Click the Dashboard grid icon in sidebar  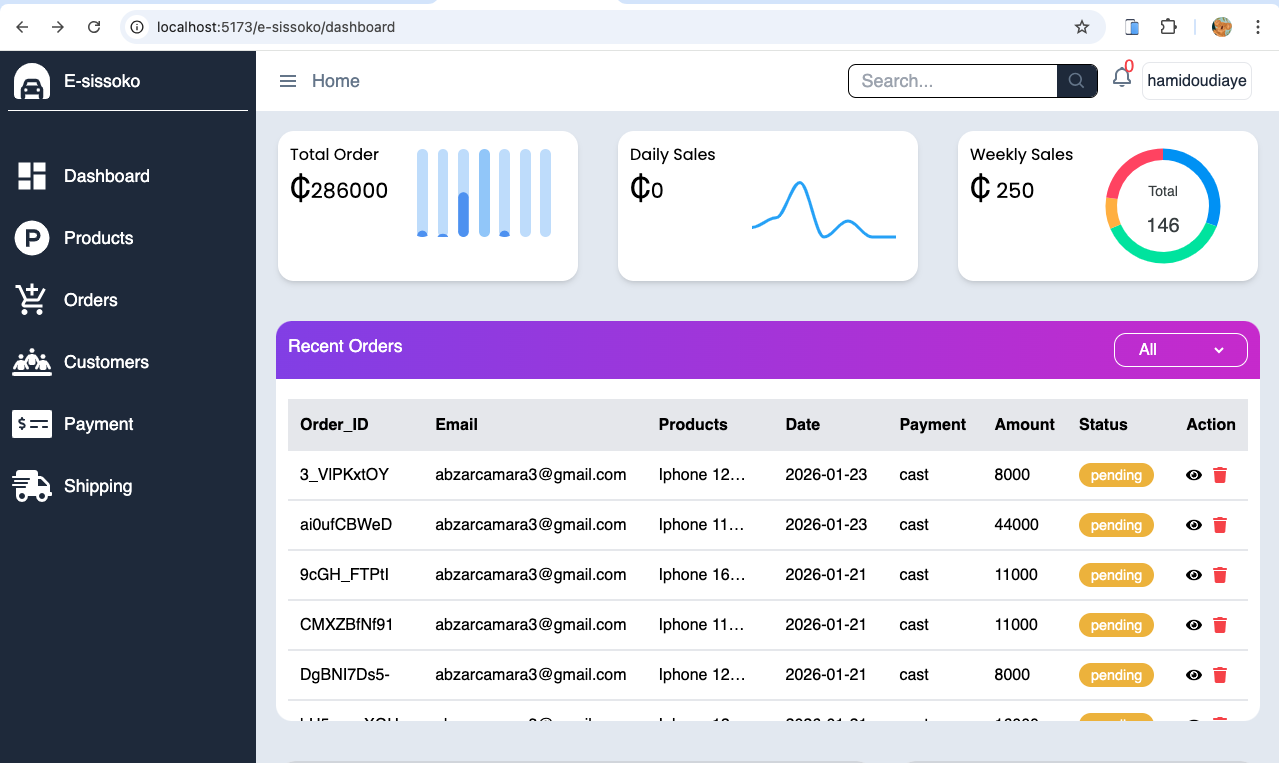point(32,176)
